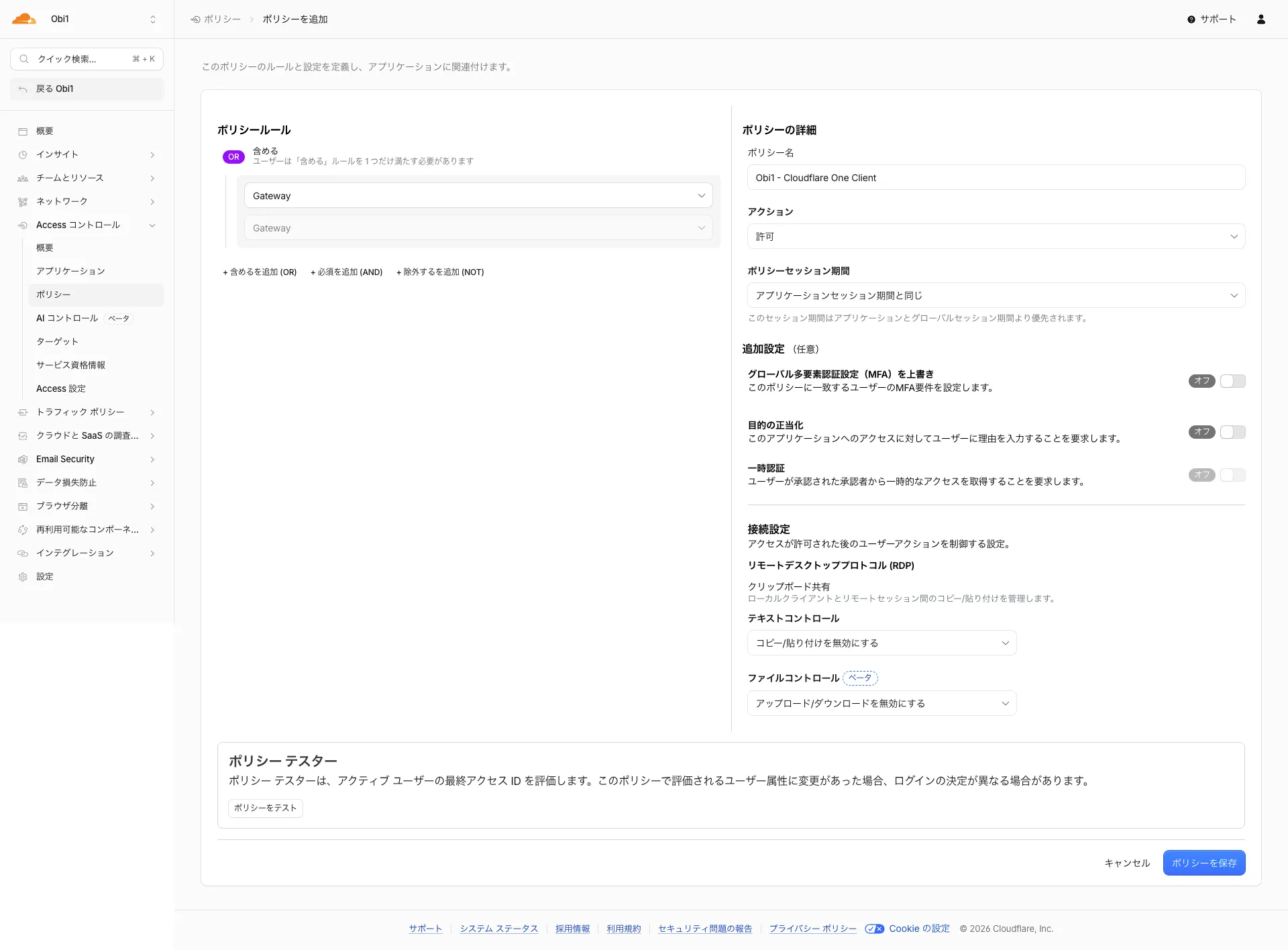Image resolution: width=1288 pixels, height=950 pixels.
Task: Go to アプリケーション submenu item
Action: tap(96, 272)
